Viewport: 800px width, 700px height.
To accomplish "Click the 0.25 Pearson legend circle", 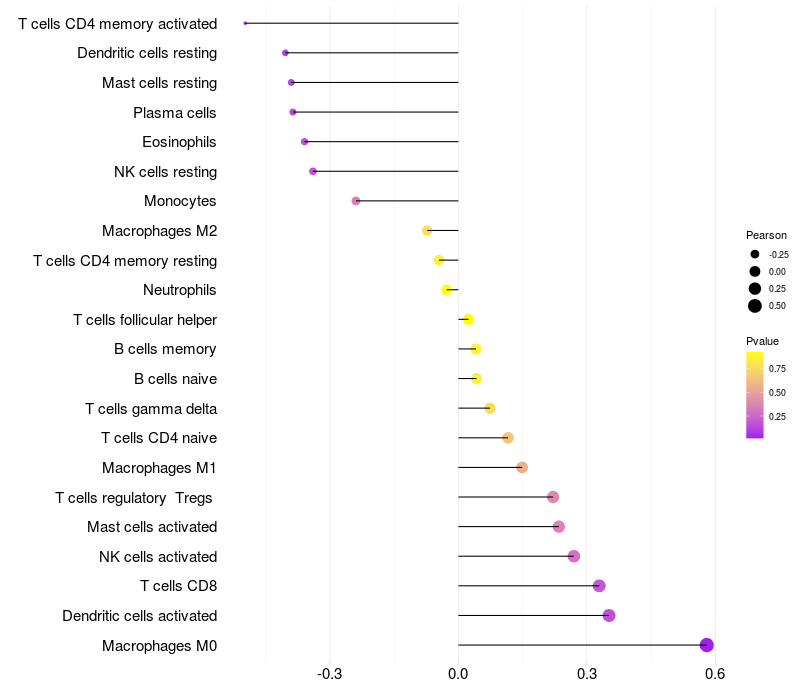I will click(755, 288).
